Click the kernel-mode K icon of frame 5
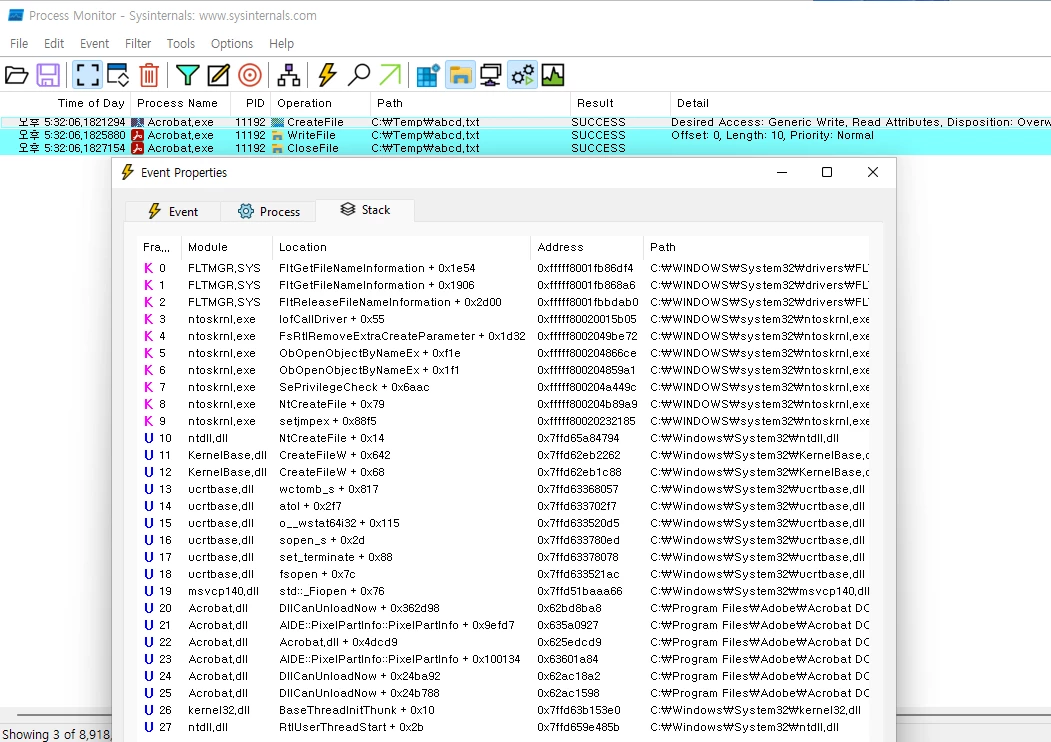The width and height of the screenshot is (1051, 742). tap(148, 353)
